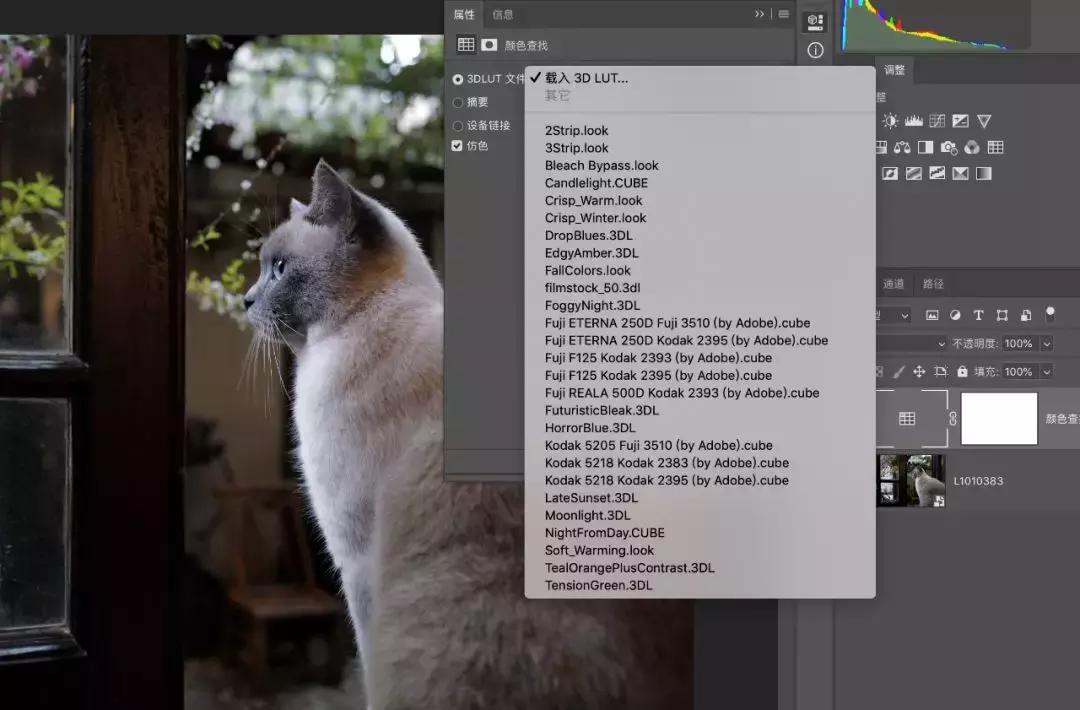Expand the properties panel double-chevron
This screenshot has height=710, width=1080.
click(x=760, y=14)
